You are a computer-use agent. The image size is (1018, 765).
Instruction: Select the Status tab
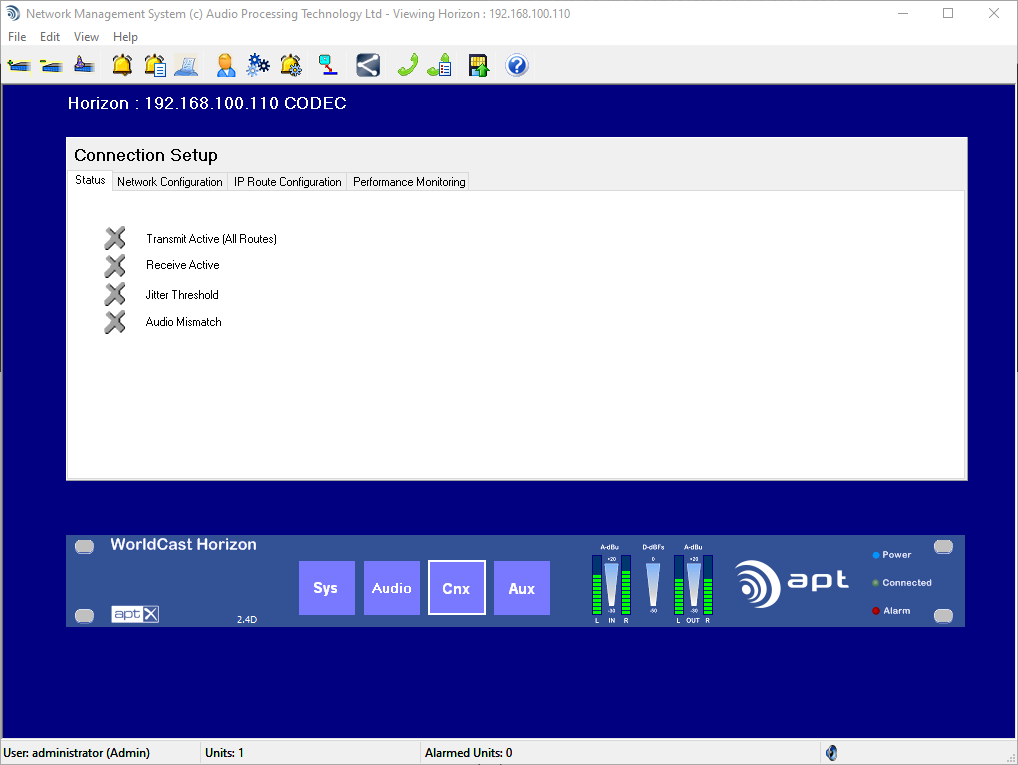point(90,181)
